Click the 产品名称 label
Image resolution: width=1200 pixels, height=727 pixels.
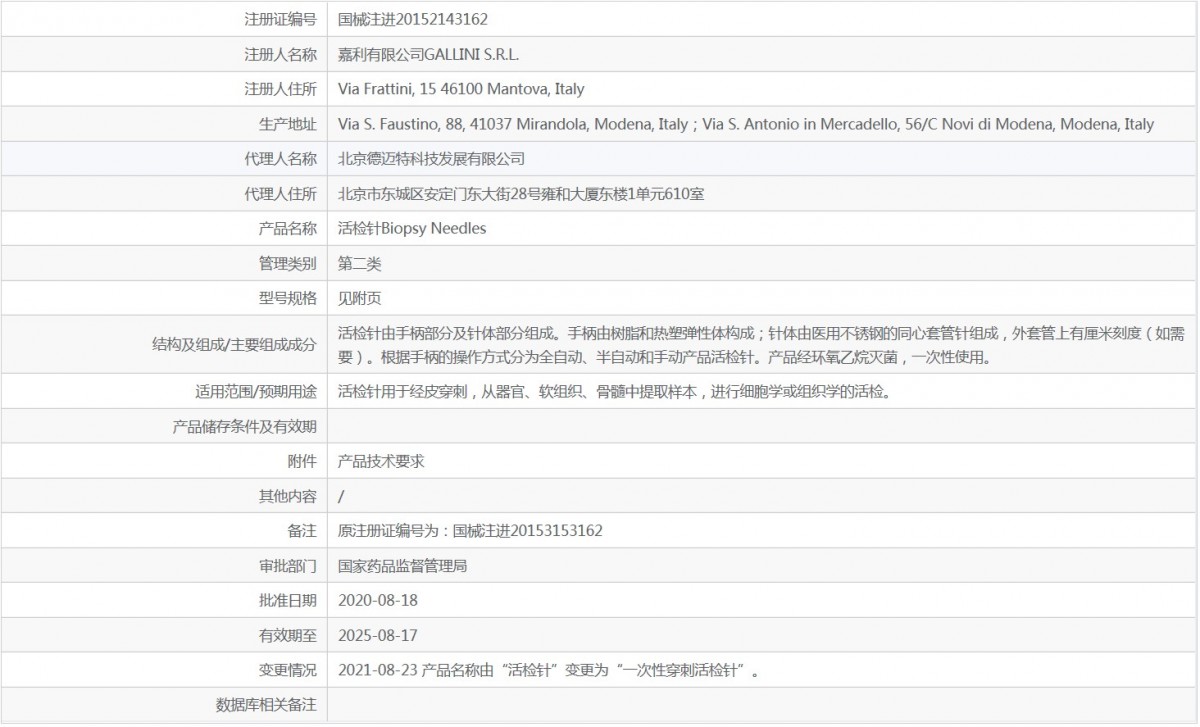pyautogui.click(x=287, y=228)
